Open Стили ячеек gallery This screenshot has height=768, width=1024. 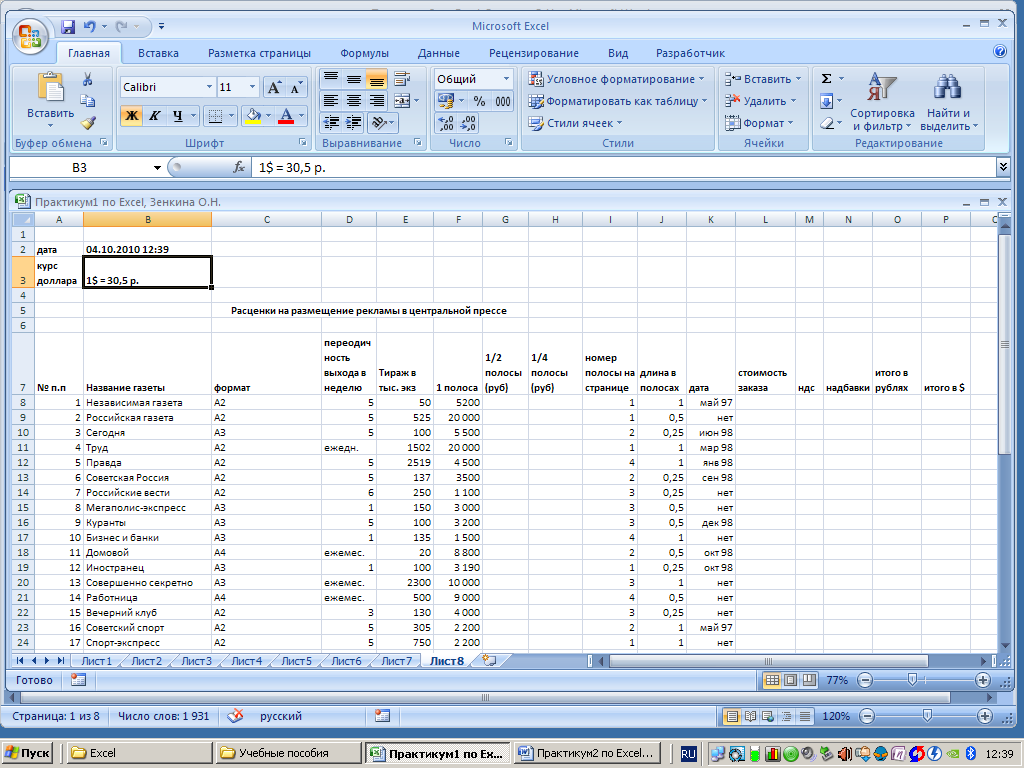point(575,123)
